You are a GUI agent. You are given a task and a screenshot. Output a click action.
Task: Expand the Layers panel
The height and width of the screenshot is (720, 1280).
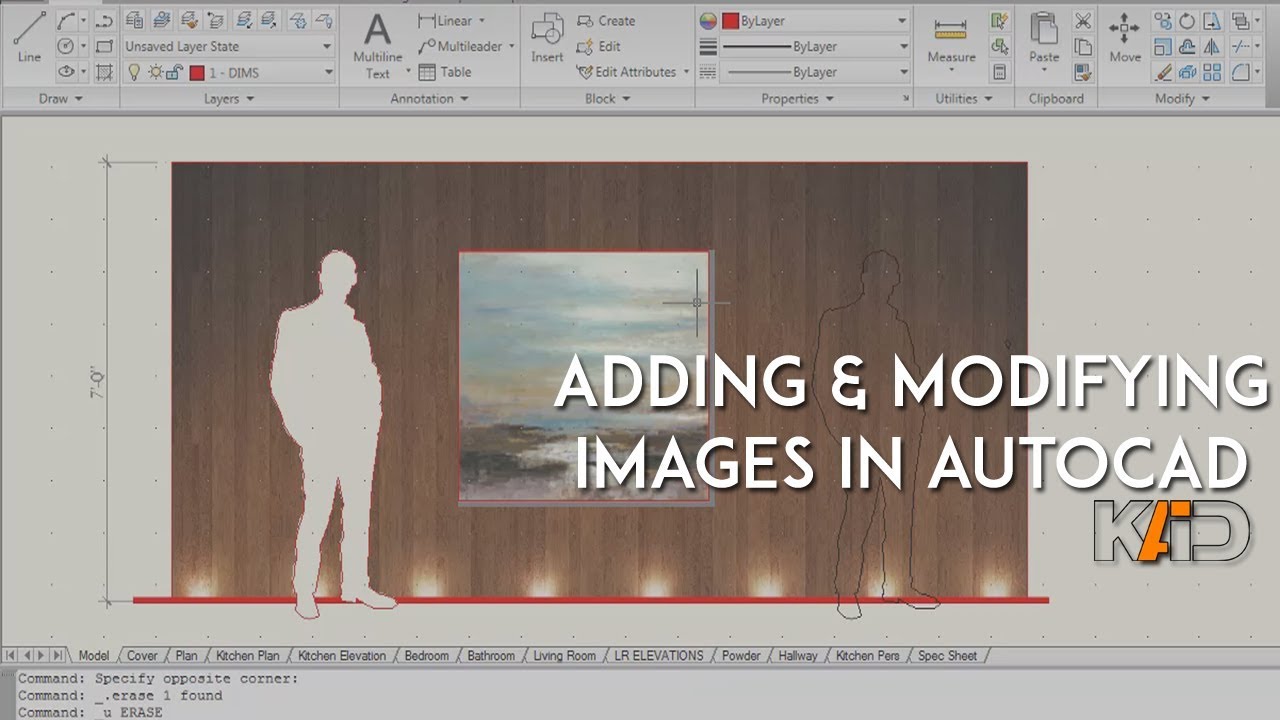click(x=229, y=98)
